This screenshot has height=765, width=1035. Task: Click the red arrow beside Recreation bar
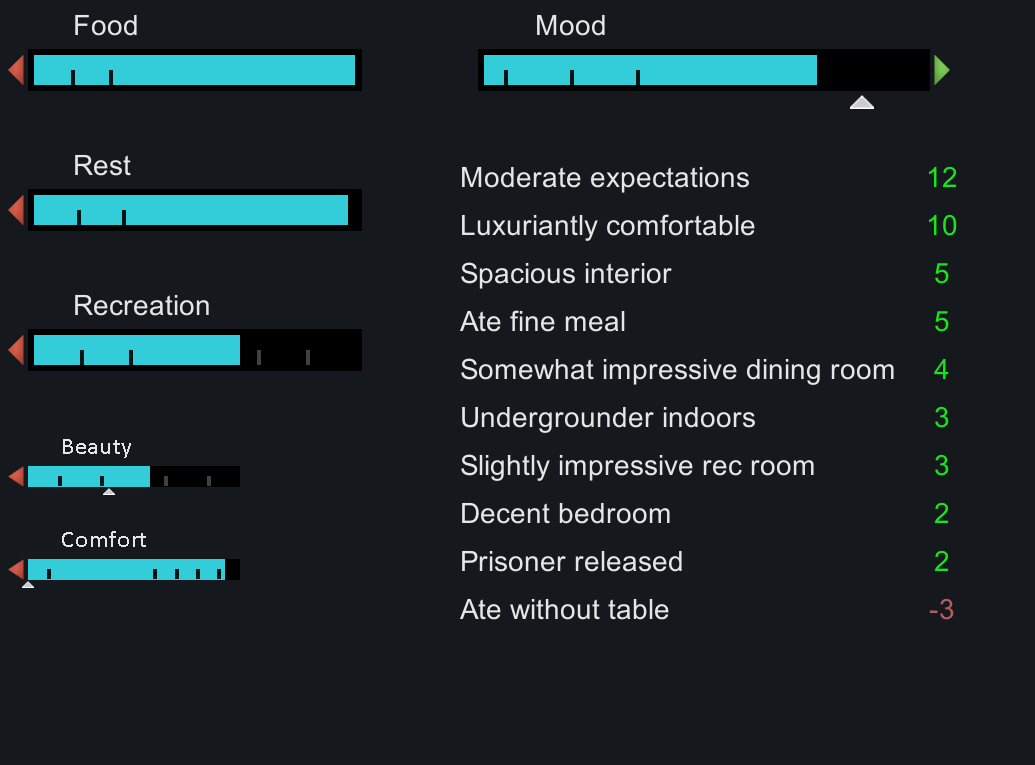(16, 350)
